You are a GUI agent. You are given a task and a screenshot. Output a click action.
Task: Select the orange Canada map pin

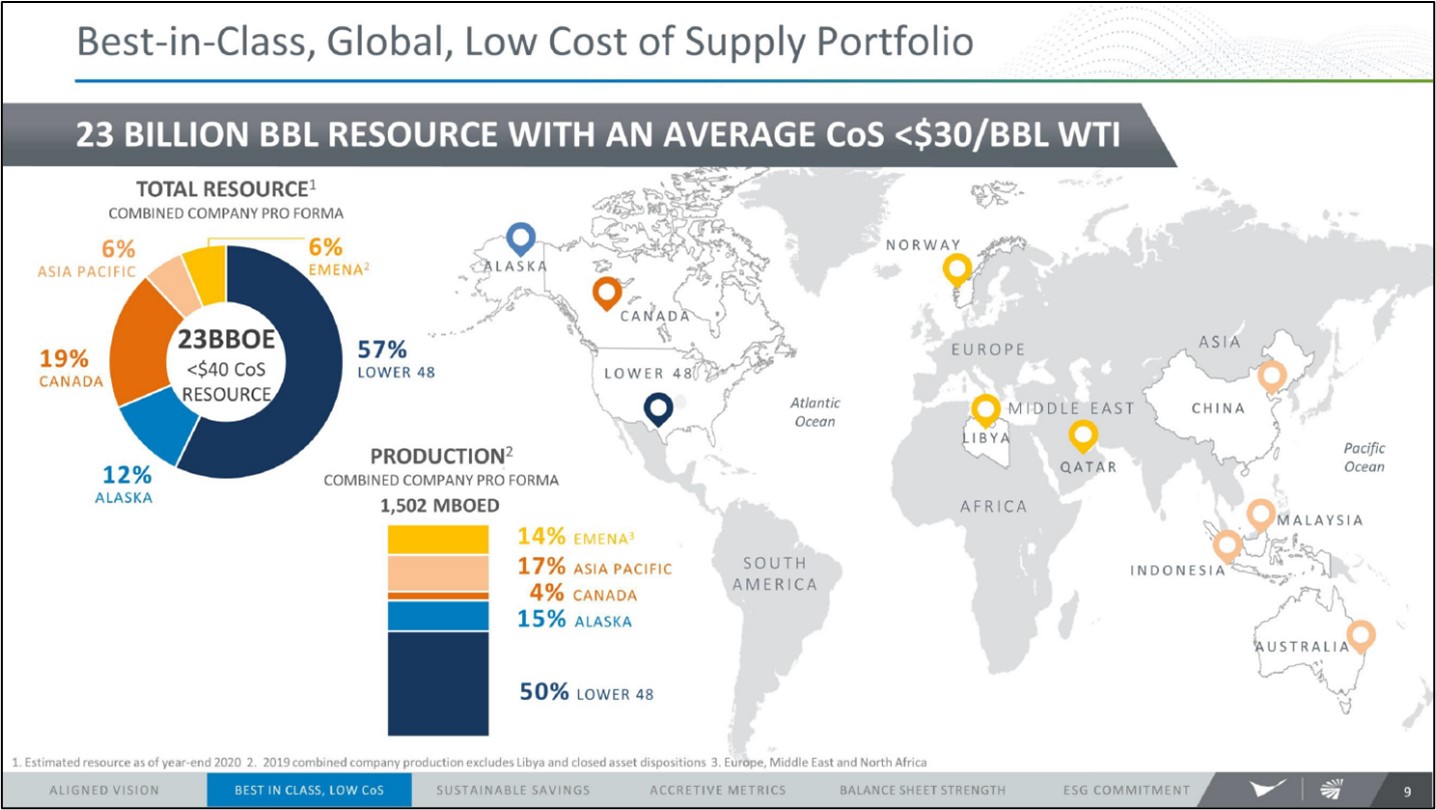(606, 292)
